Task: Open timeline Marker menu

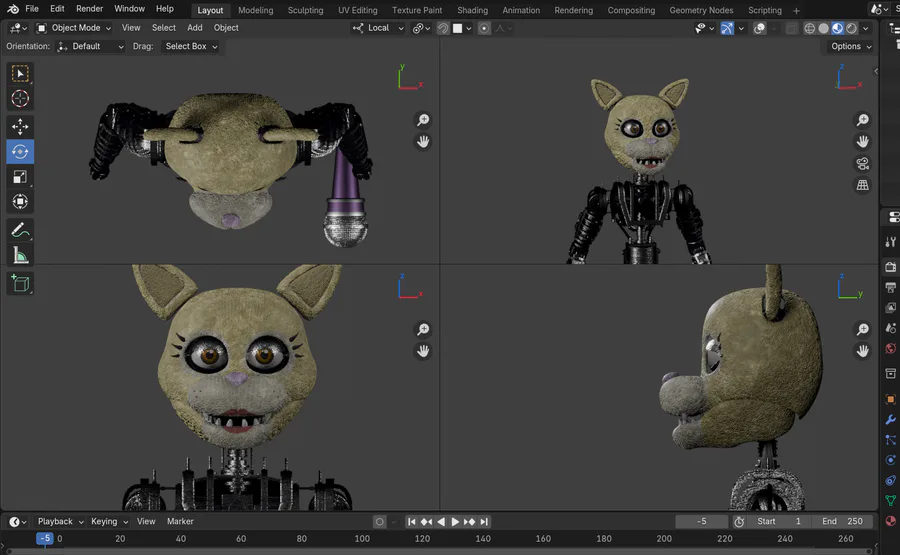Action: (x=180, y=522)
